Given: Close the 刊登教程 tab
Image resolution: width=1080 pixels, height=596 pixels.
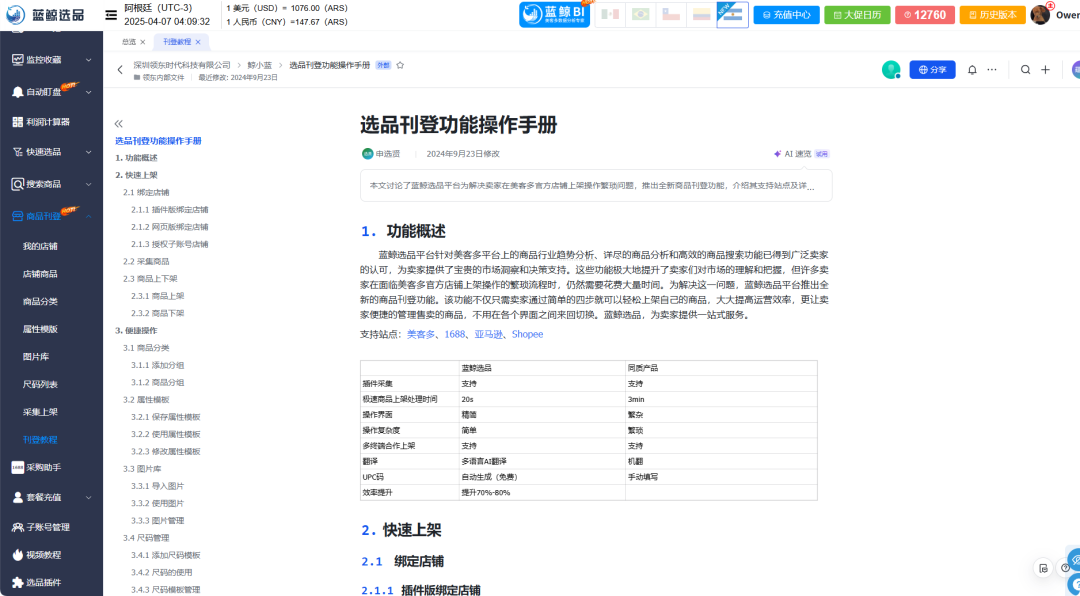Looking at the screenshot, I should click(198, 42).
